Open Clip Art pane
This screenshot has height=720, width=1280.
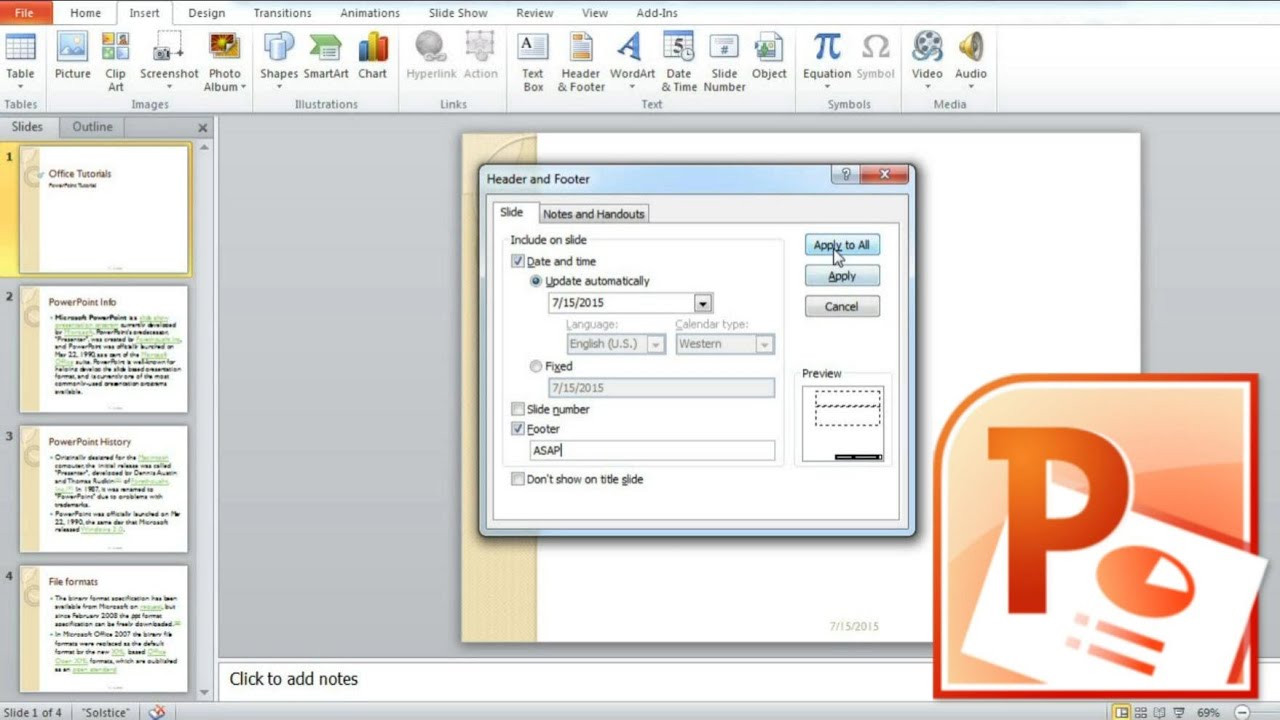click(116, 62)
